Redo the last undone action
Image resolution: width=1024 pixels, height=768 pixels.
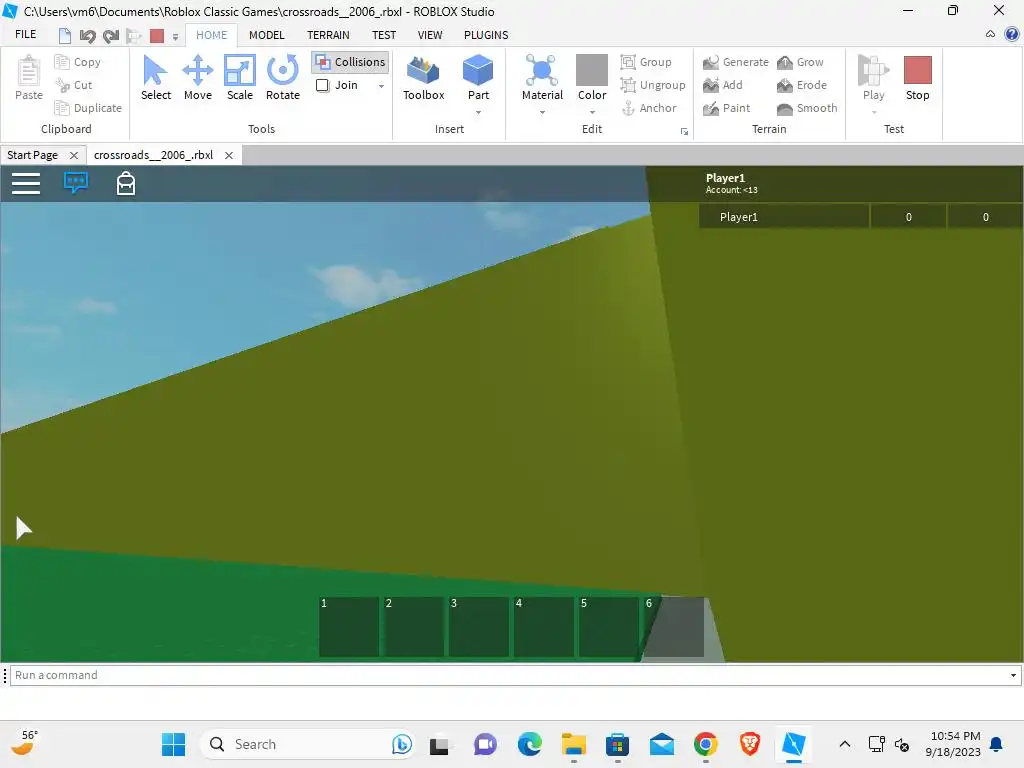tap(111, 36)
